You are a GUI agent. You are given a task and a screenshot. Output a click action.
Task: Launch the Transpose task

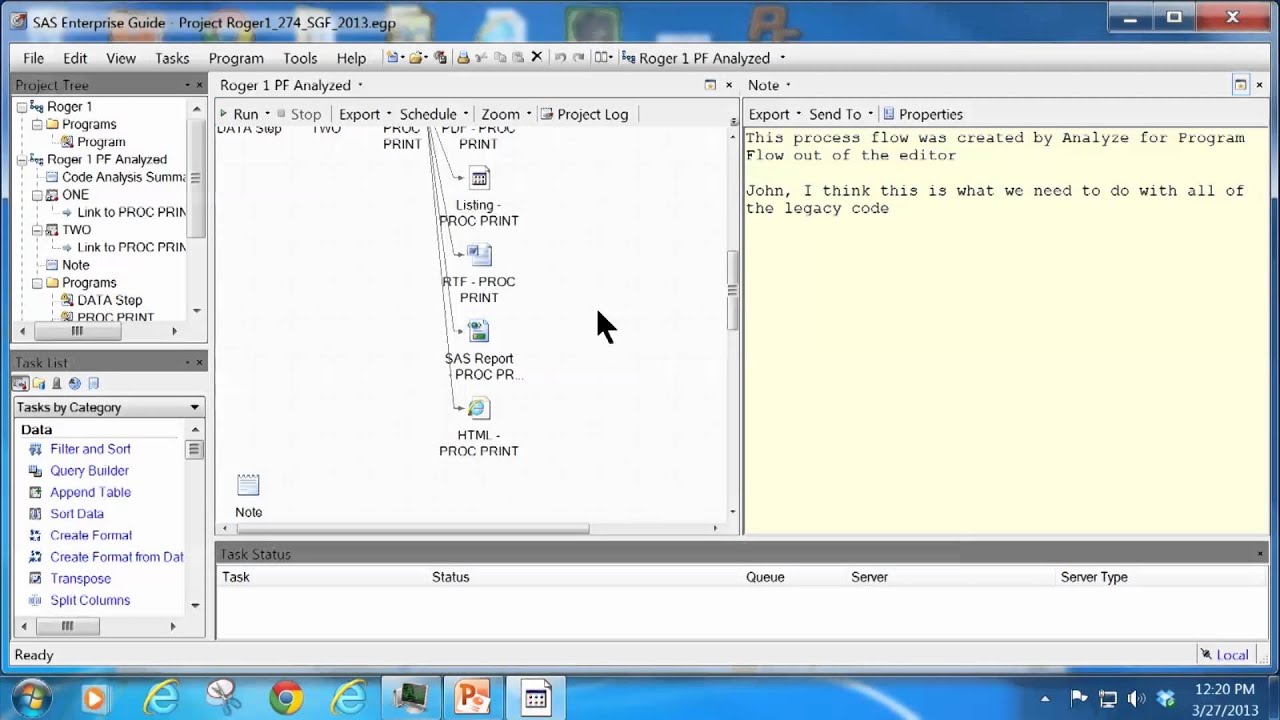coord(80,578)
